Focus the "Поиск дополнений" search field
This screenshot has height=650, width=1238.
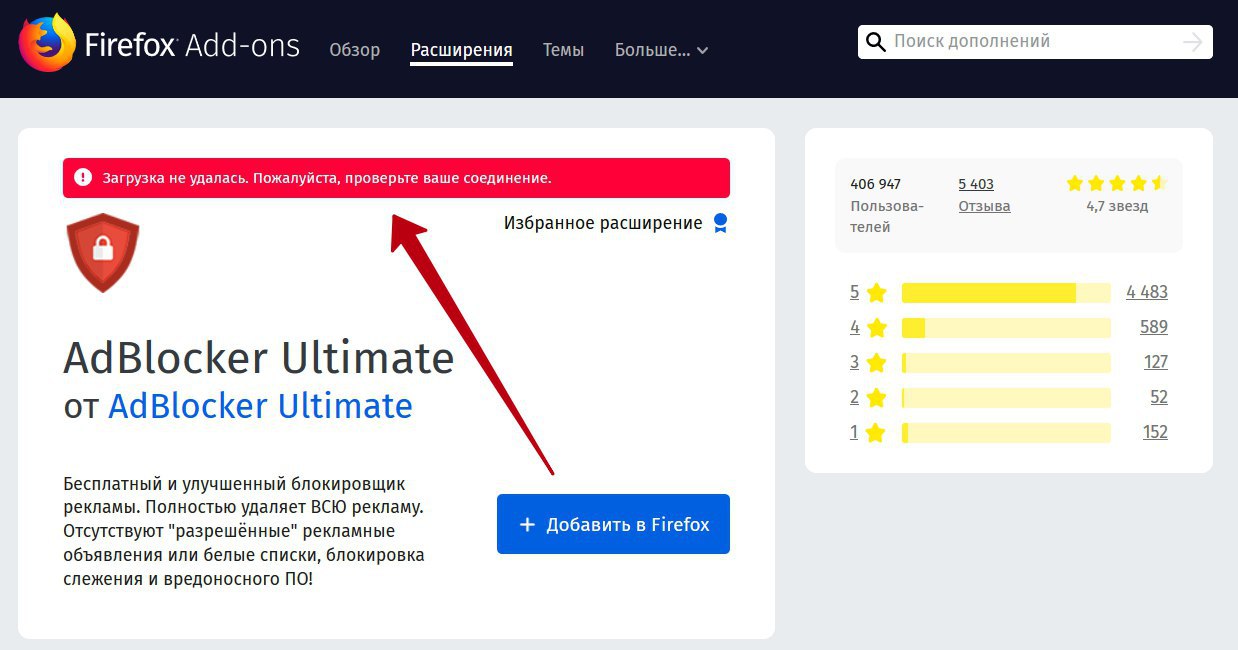coord(1034,42)
